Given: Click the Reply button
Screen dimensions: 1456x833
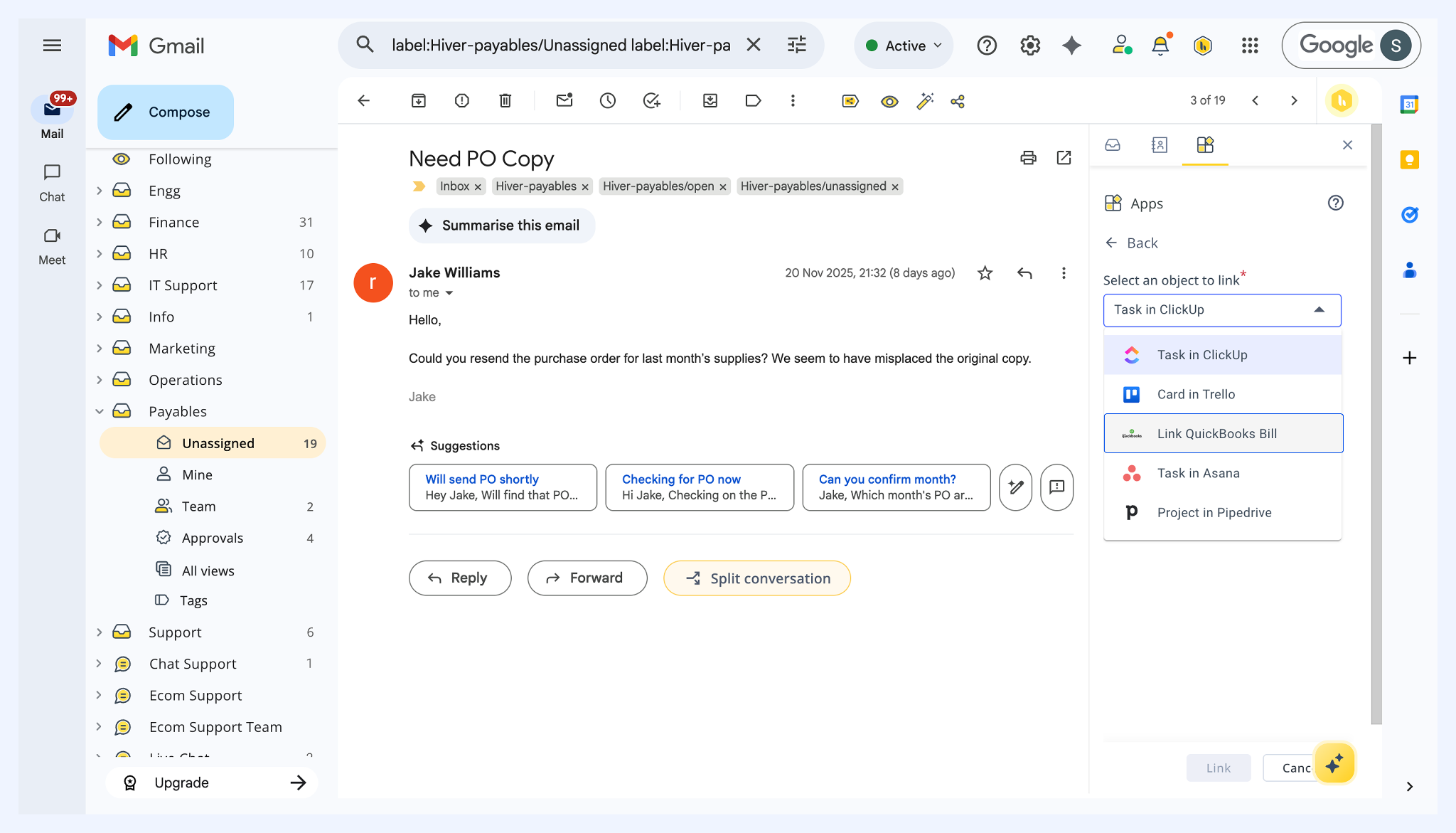Looking at the screenshot, I should tap(460, 578).
